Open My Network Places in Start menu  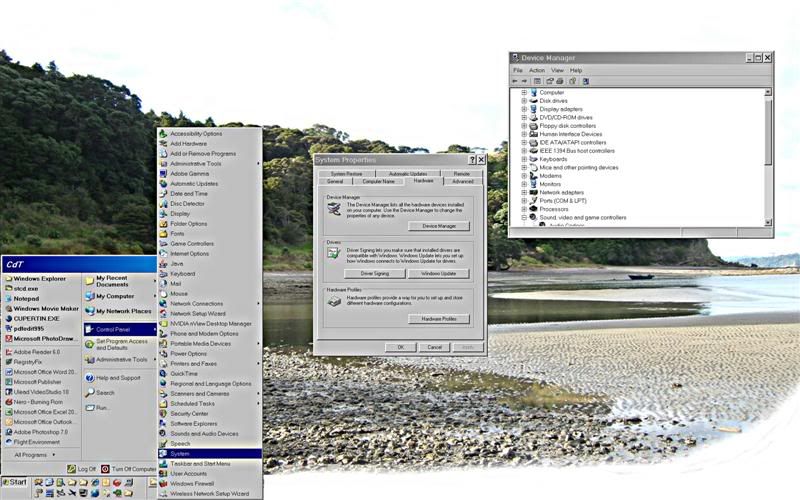pos(120,311)
